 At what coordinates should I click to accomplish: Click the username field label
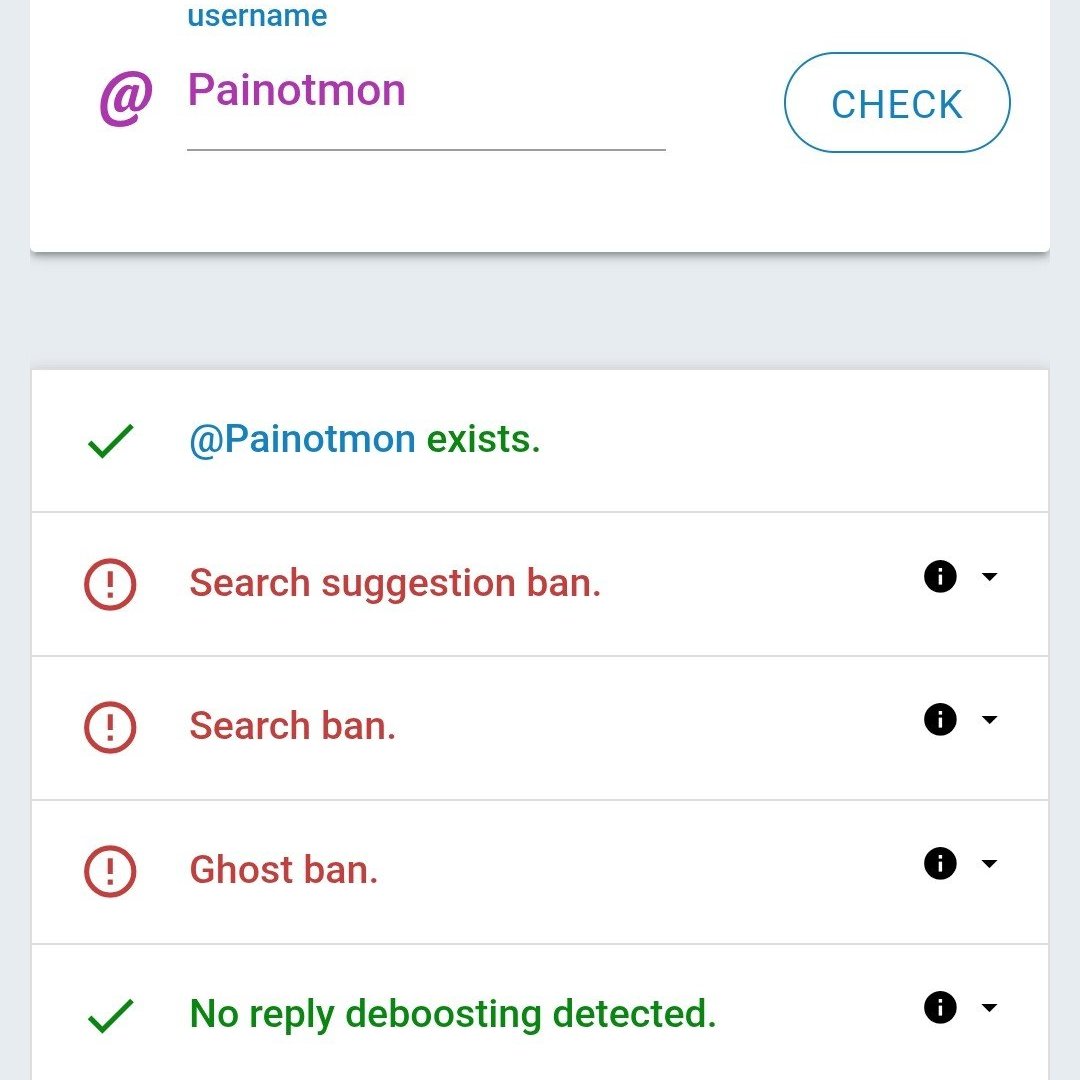point(257,16)
